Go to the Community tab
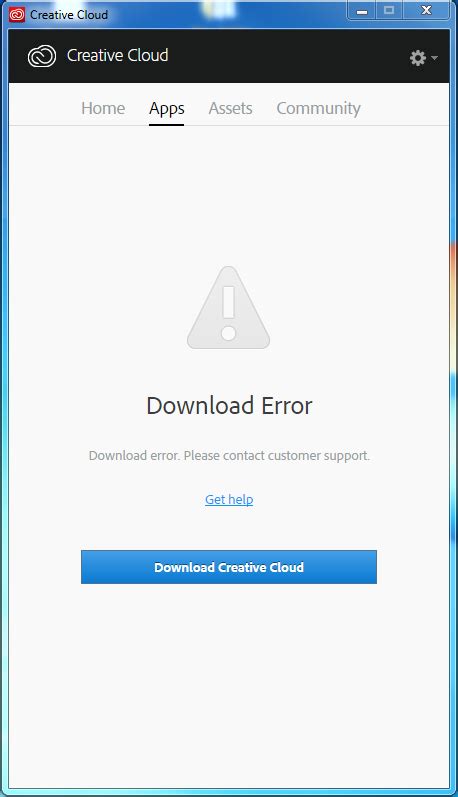458x797 pixels. pos(319,108)
